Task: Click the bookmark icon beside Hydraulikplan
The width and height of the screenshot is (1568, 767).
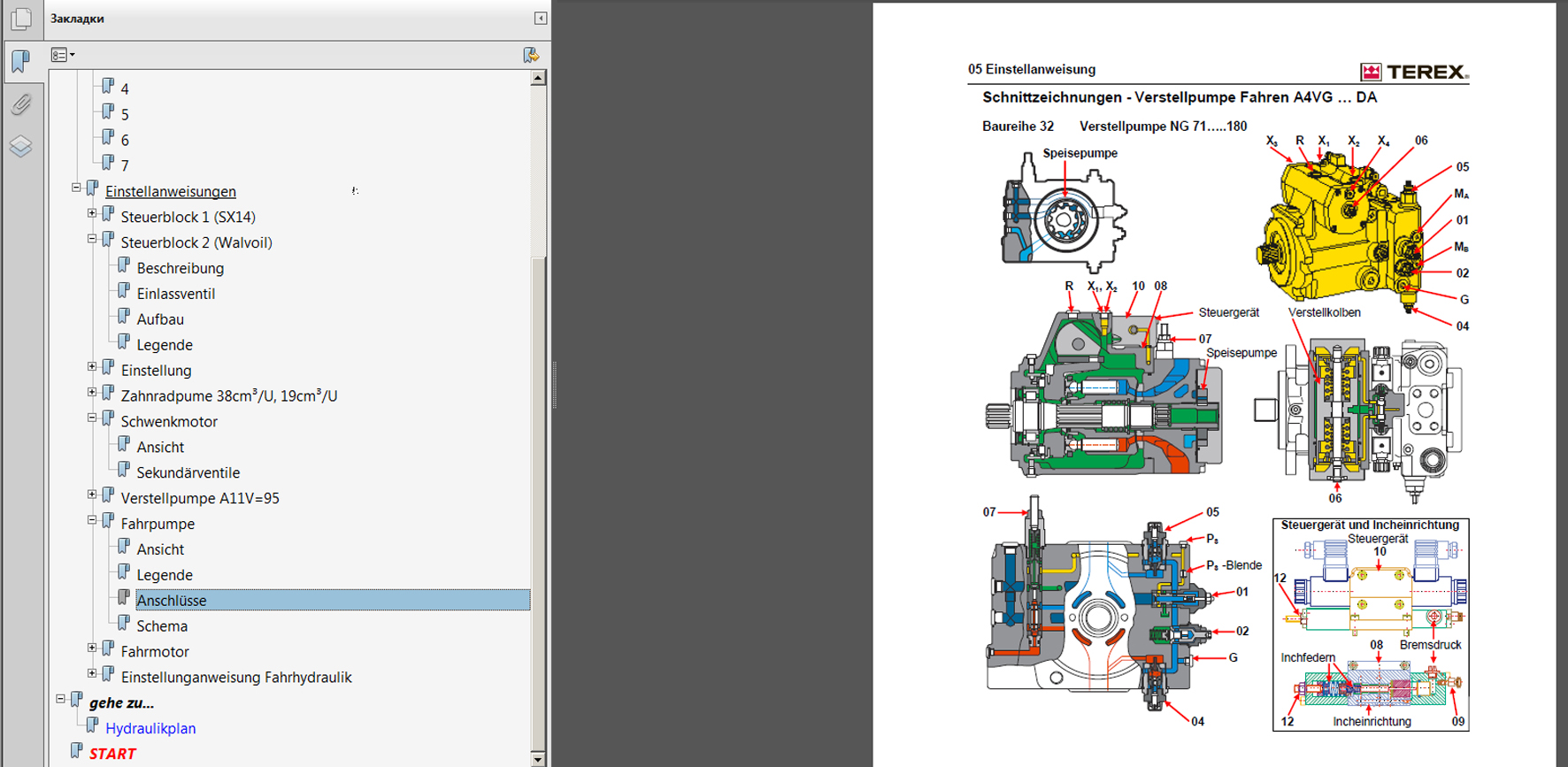Action: point(93,726)
